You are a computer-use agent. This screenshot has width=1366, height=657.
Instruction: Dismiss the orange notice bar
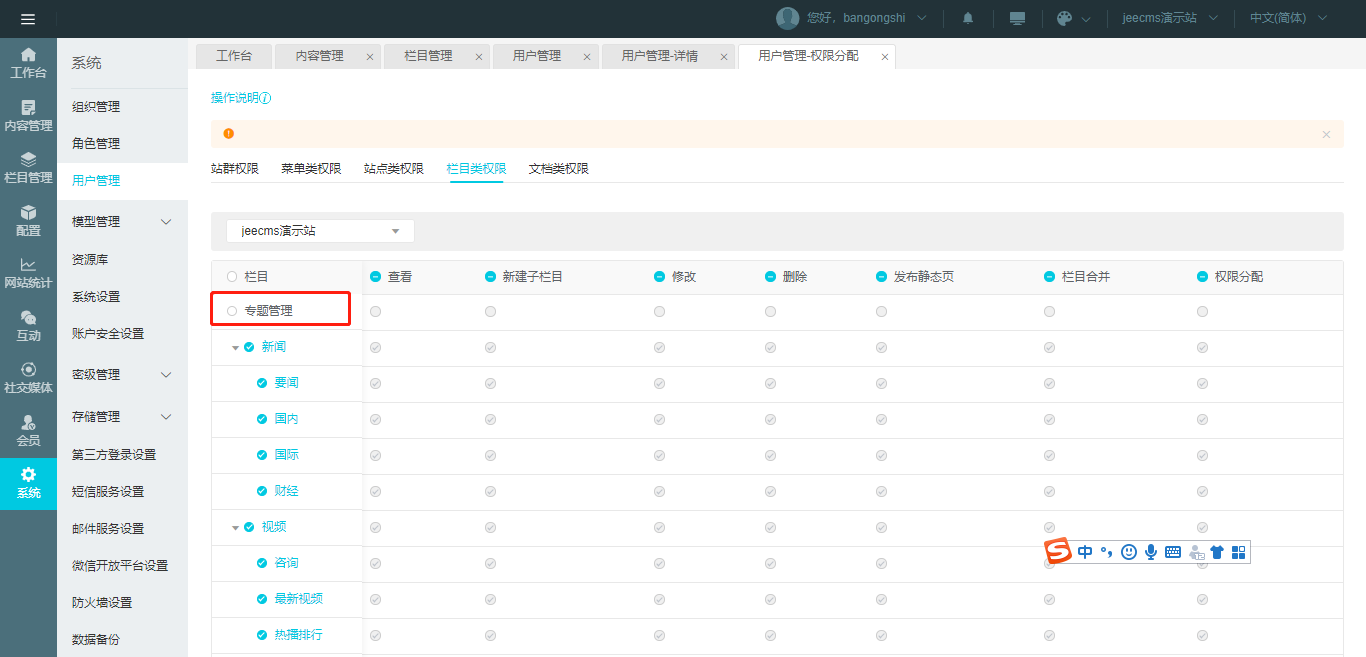[1326, 134]
